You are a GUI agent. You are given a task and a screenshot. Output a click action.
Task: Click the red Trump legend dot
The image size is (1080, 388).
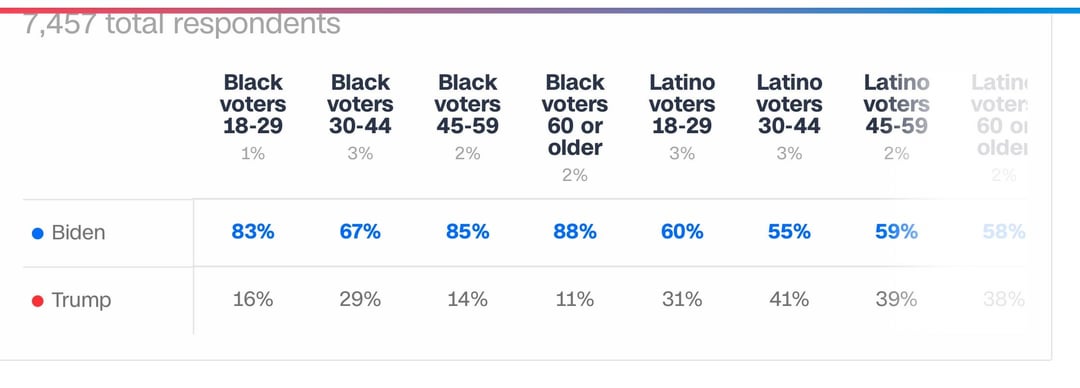click(38, 301)
